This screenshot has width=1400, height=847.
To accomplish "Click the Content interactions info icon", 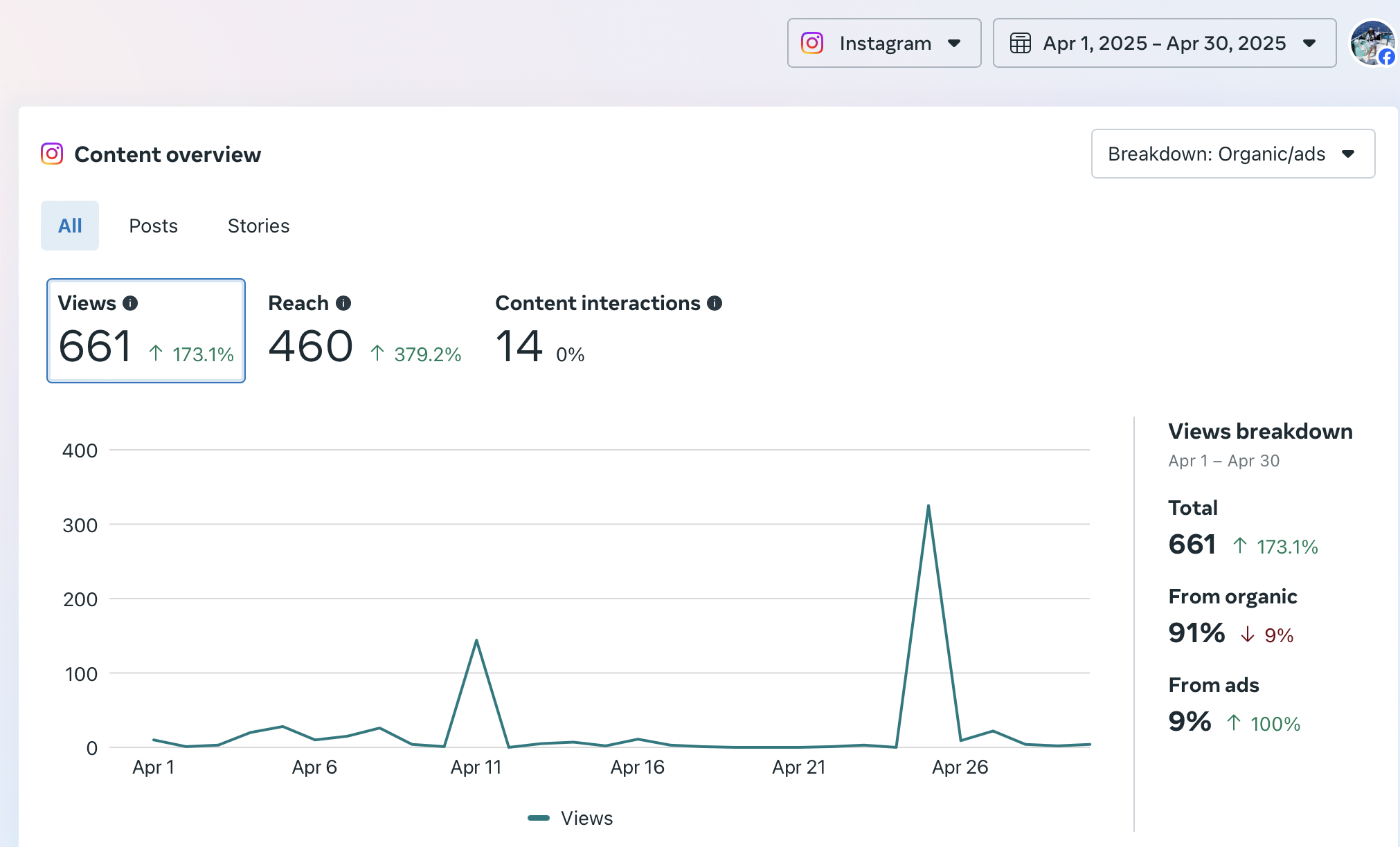I will pyautogui.click(x=715, y=303).
